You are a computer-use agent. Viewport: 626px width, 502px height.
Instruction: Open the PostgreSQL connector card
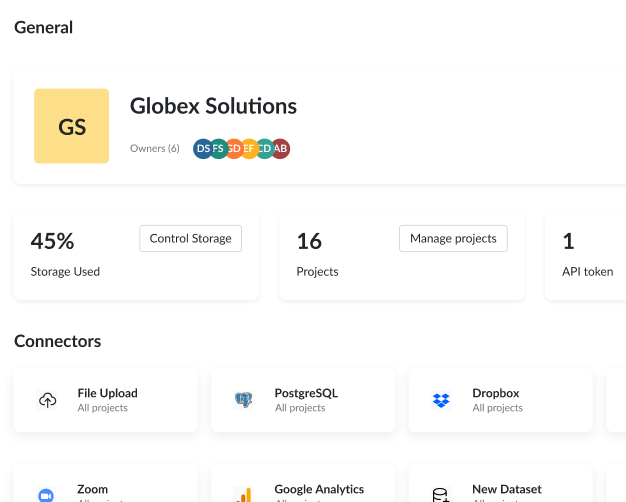tap(302, 400)
